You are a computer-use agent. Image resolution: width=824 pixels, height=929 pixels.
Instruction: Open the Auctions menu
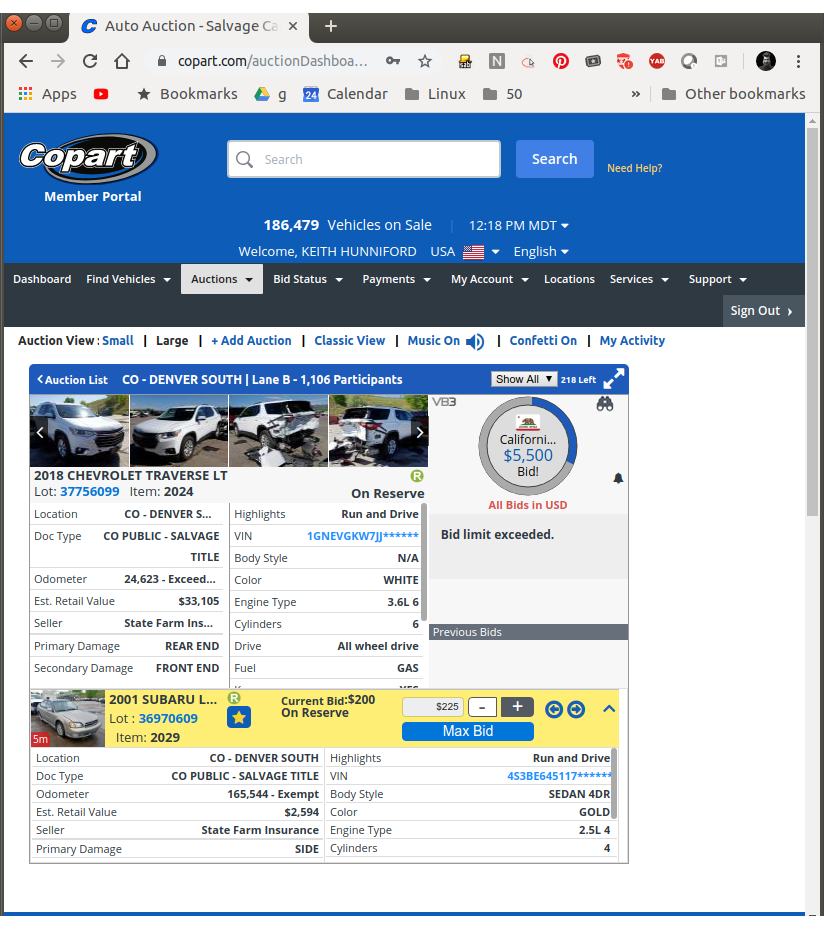222,279
